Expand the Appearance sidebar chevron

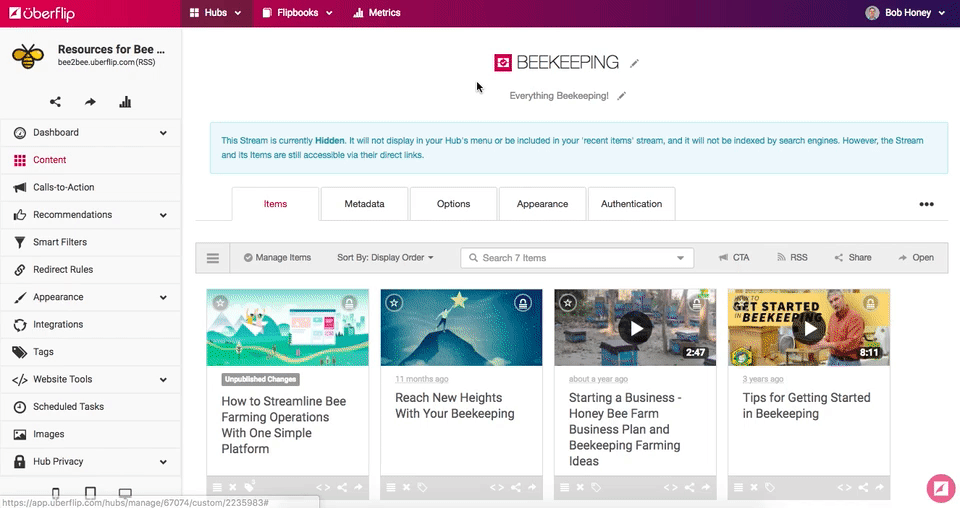point(163,297)
